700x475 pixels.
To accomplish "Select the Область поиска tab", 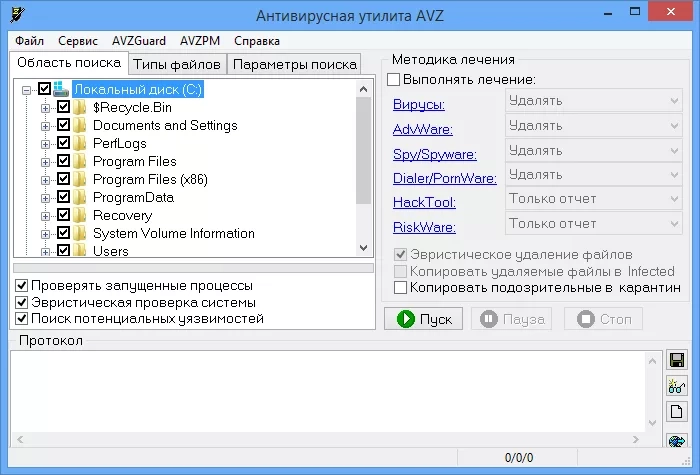I will pyautogui.click(x=69, y=62).
